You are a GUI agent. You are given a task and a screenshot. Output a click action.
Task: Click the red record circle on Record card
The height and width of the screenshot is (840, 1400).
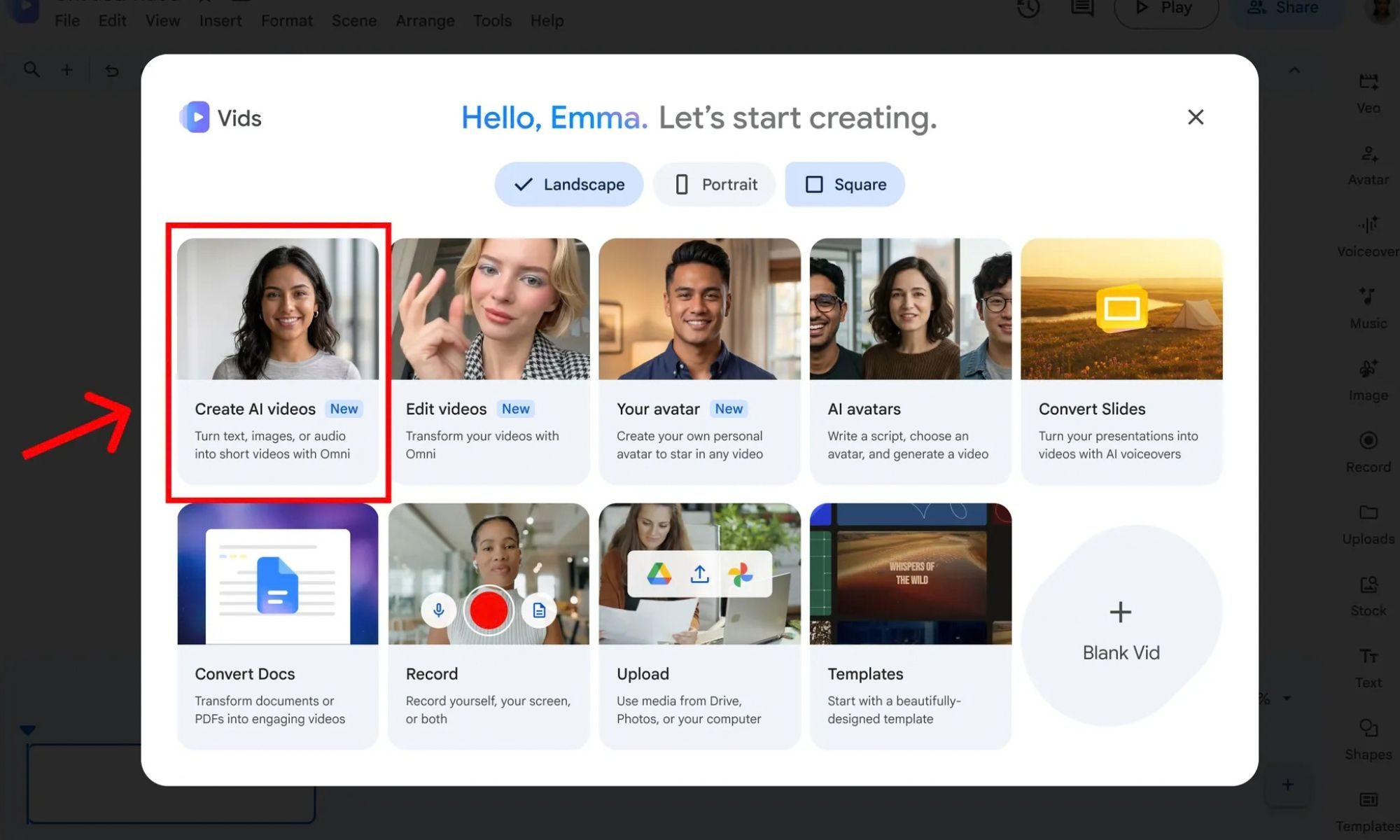pos(489,610)
